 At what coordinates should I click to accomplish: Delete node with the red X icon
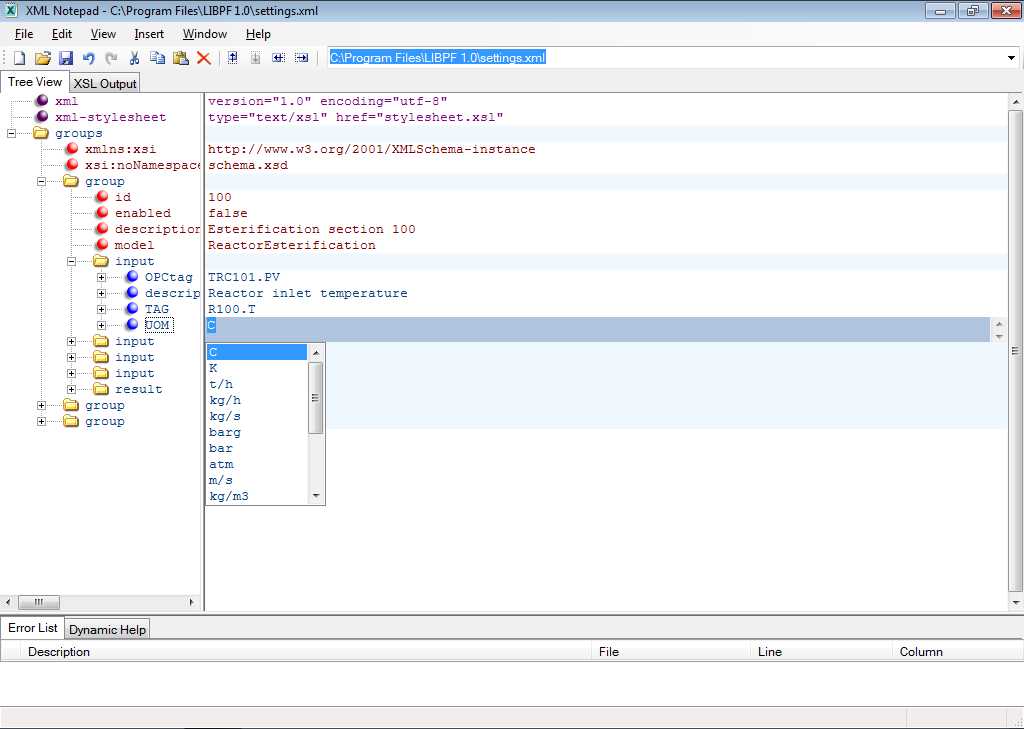point(205,57)
